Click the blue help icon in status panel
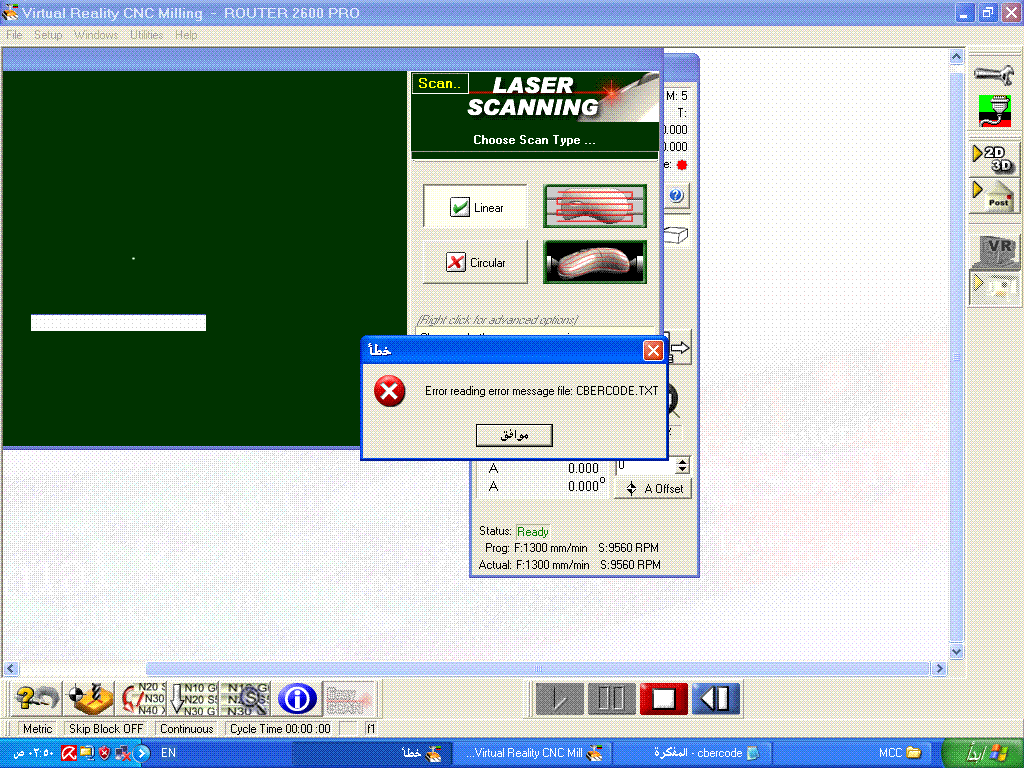Screen dimensions: 1024x768 coord(676,195)
